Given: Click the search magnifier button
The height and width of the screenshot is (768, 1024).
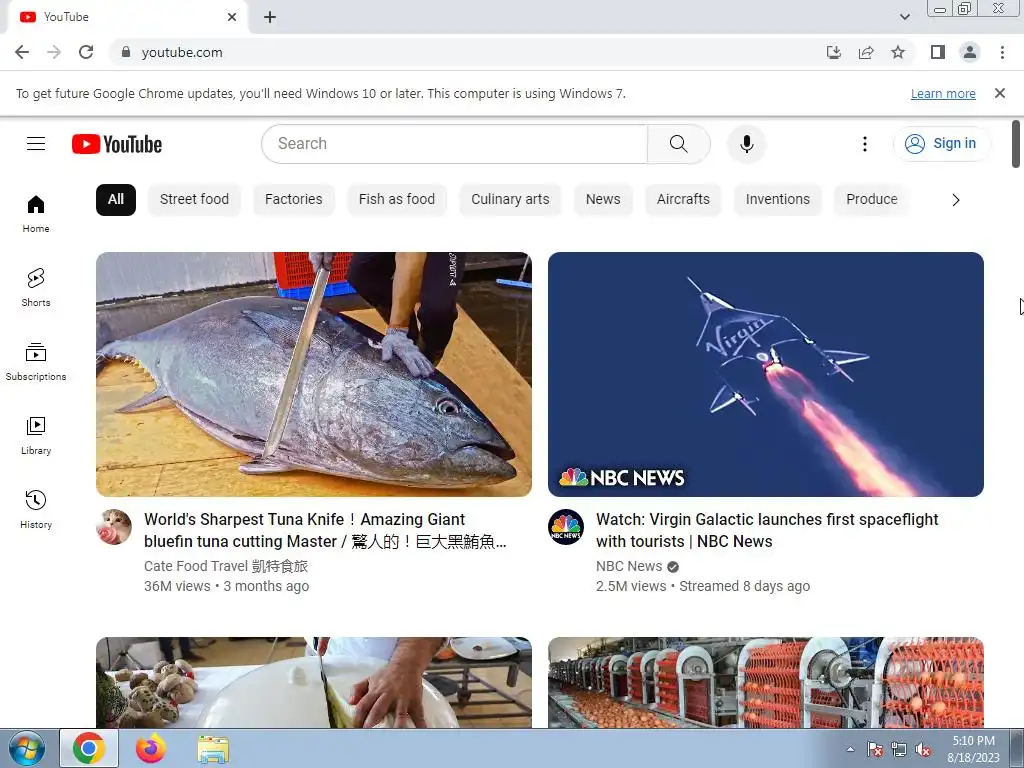Looking at the screenshot, I should (x=679, y=144).
